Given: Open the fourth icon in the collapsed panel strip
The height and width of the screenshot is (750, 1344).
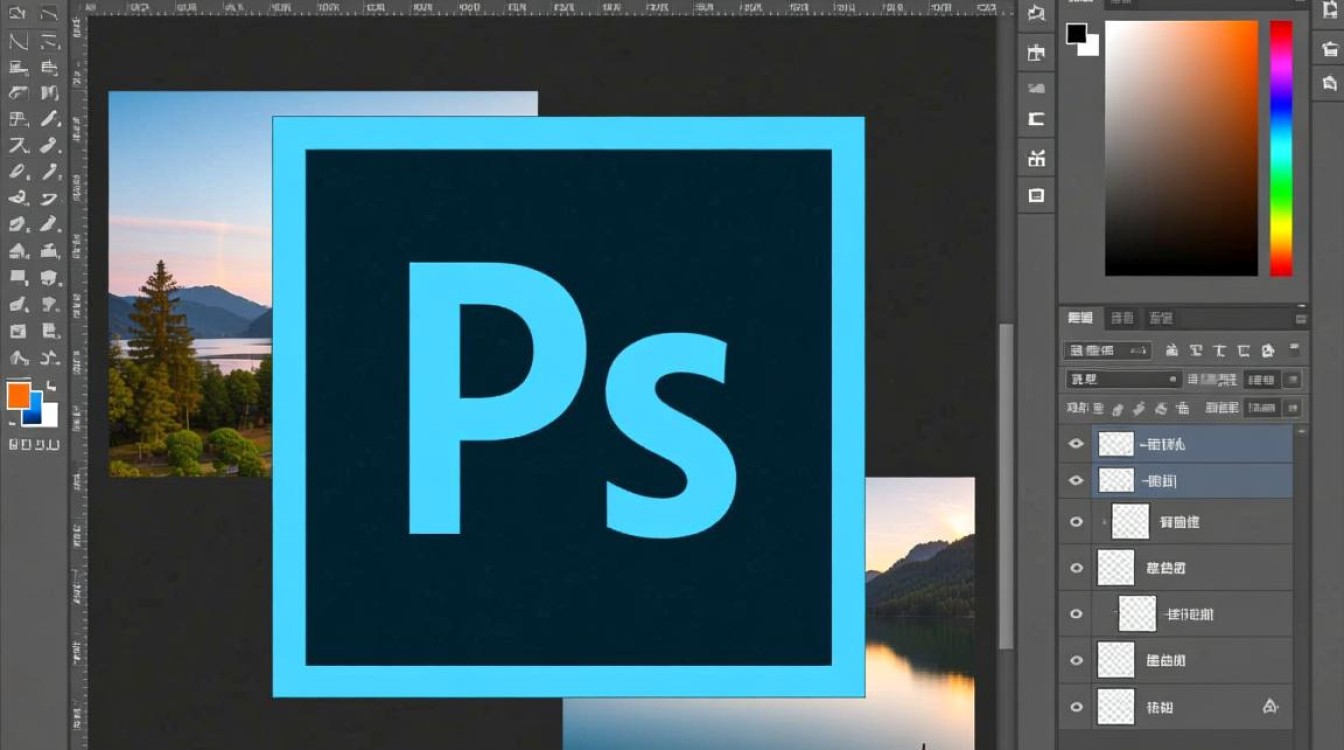Looking at the screenshot, I should [x=1036, y=120].
